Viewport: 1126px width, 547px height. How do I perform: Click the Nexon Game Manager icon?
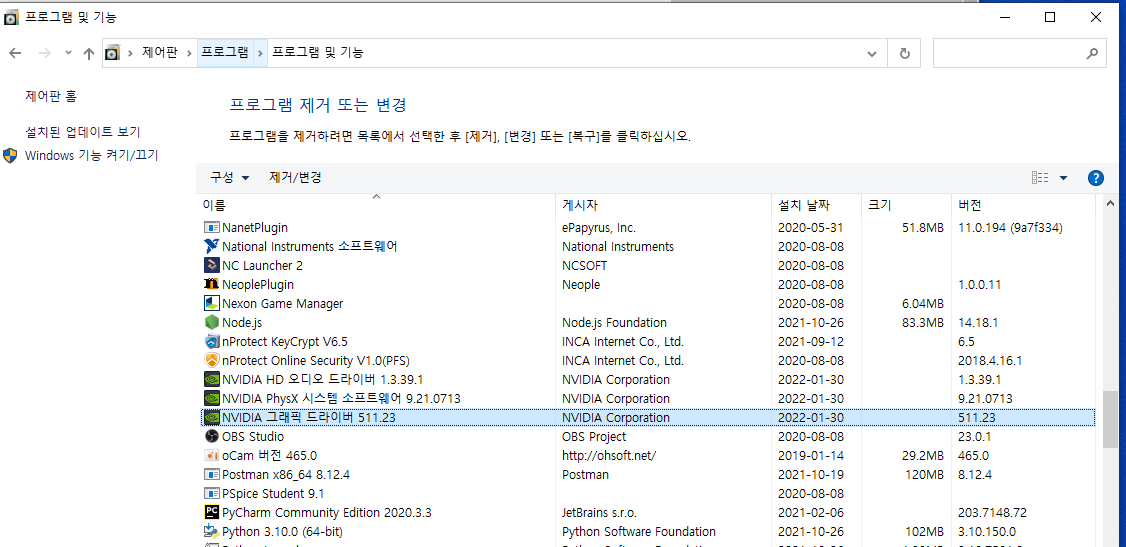(211, 304)
